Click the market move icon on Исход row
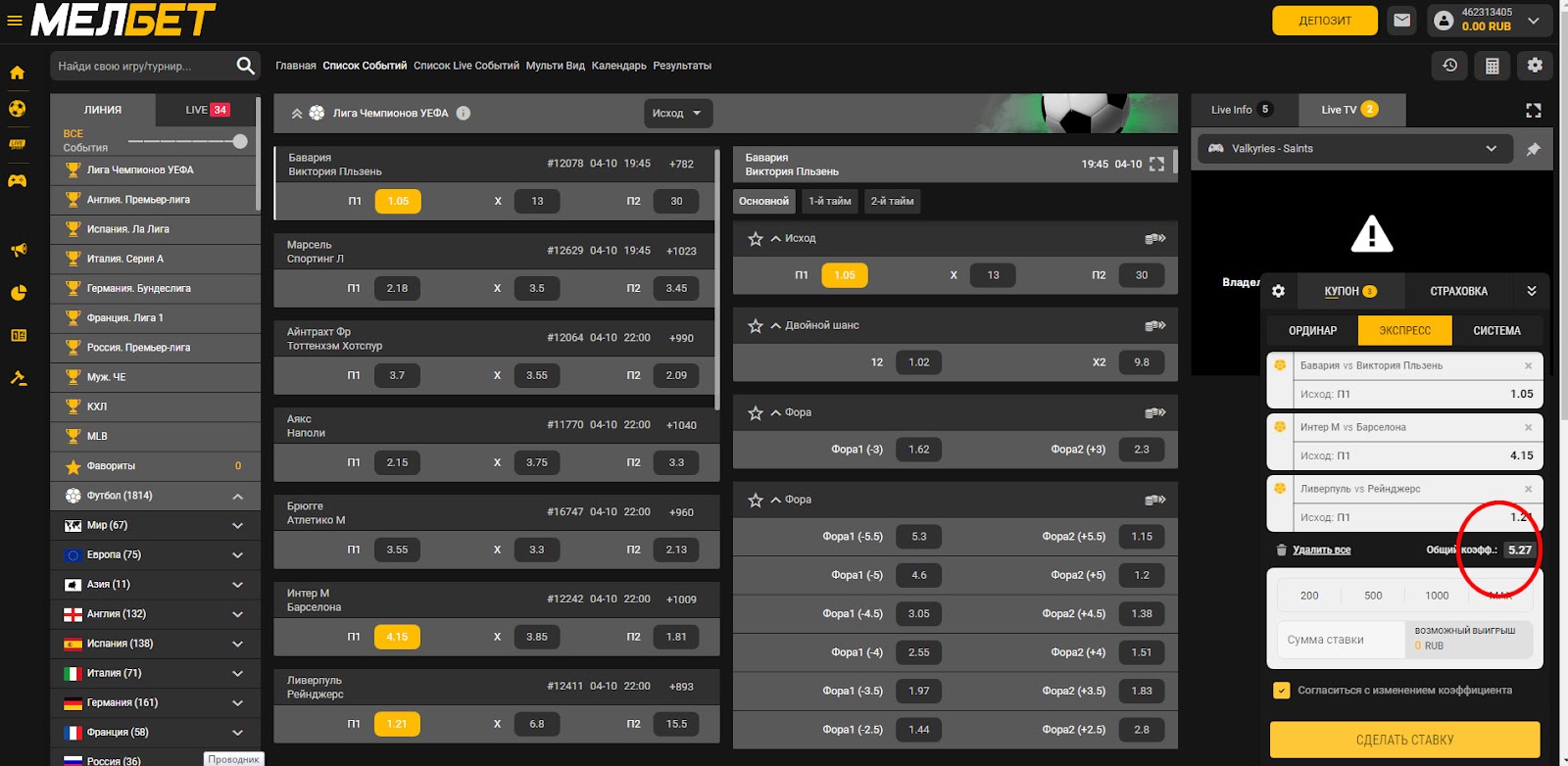 coord(1154,239)
